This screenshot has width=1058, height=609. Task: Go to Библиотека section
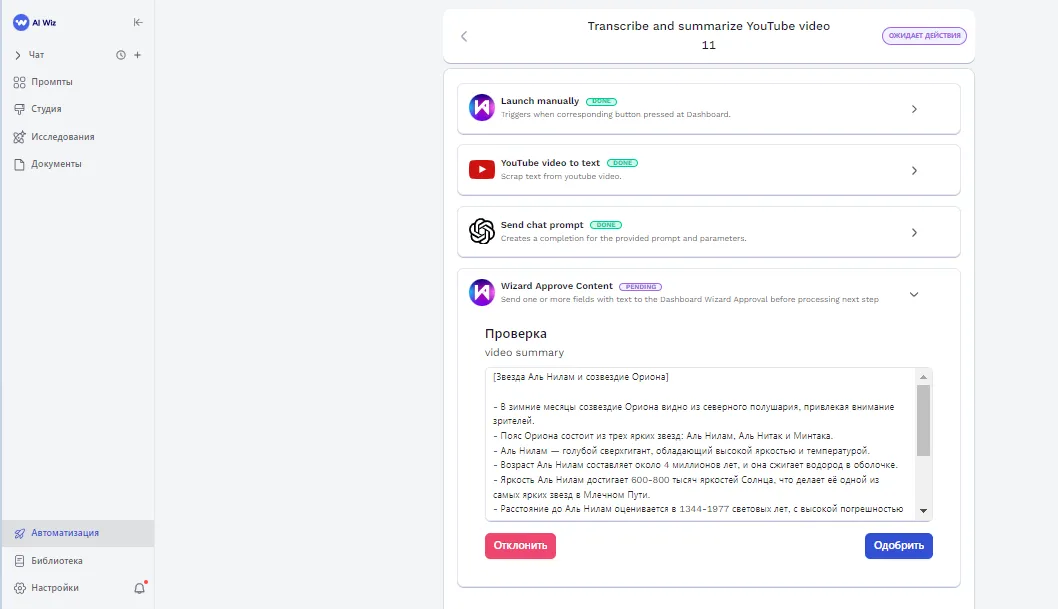[x=56, y=561]
